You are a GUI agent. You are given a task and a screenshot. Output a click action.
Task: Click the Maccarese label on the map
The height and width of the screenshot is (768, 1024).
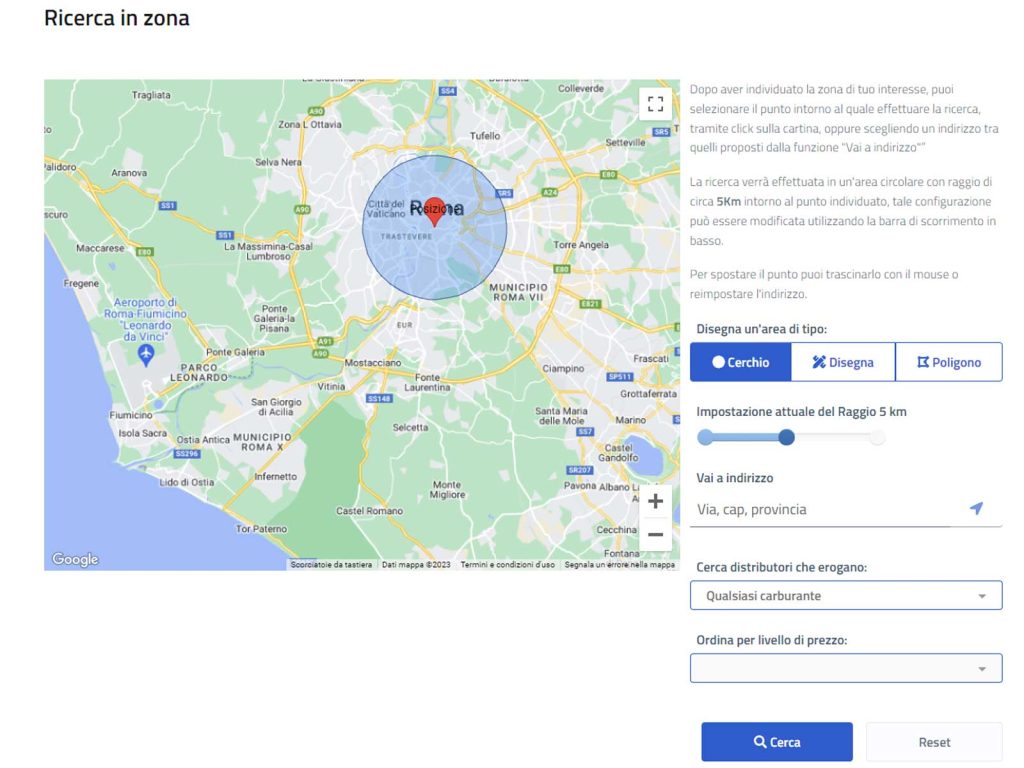tap(100, 248)
